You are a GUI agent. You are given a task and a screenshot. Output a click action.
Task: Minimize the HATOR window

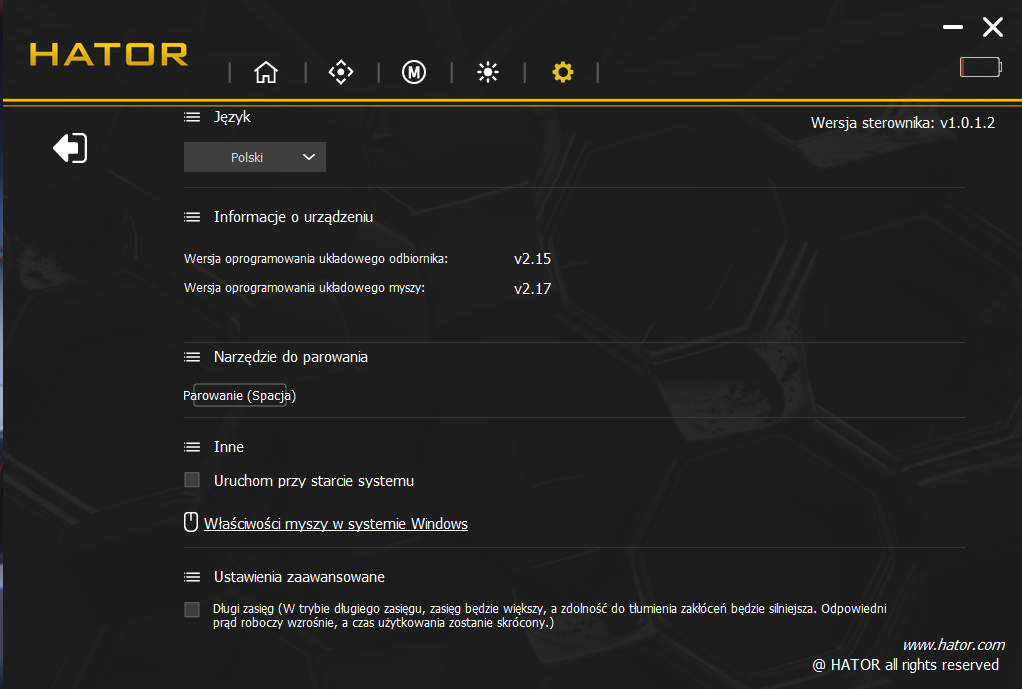(952, 27)
